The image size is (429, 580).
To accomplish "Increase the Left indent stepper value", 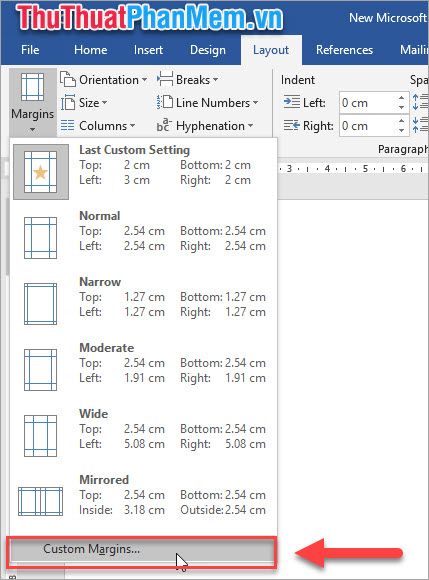I will [x=402, y=98].
